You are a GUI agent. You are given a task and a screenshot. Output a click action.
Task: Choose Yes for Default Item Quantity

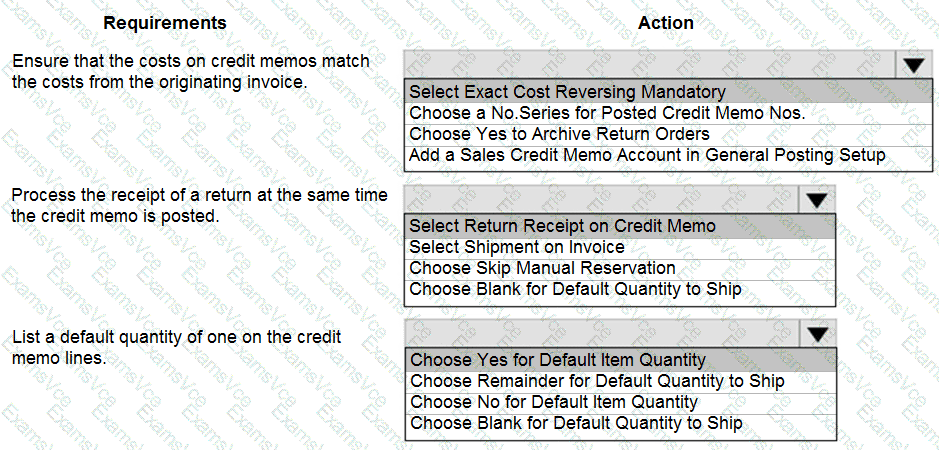557,360
